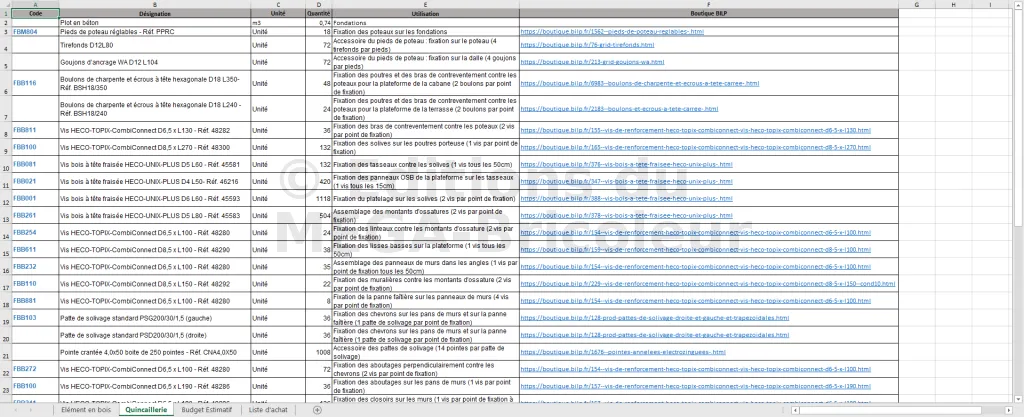Click the Patte de solivage PSG200/30/1,5 (gauche) cell
The height and width of the screenshot is (417, 1024).
coord(155,318)
